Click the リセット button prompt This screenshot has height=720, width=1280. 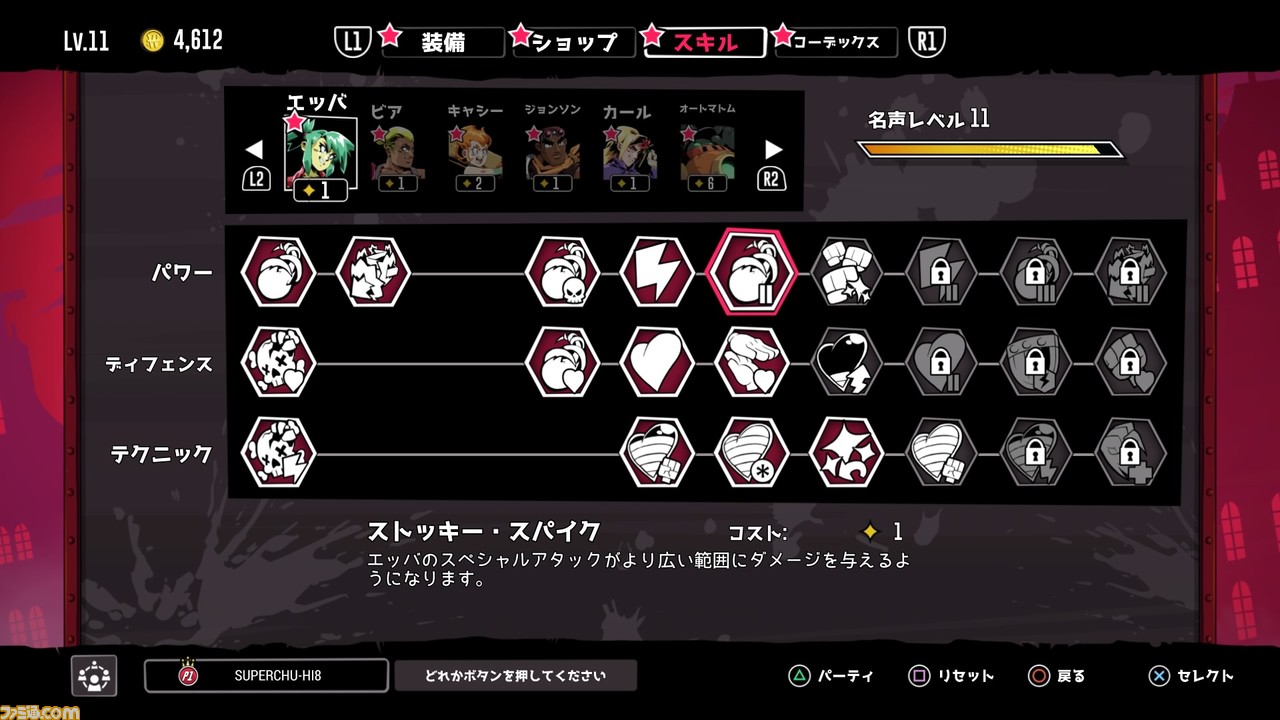951,676
